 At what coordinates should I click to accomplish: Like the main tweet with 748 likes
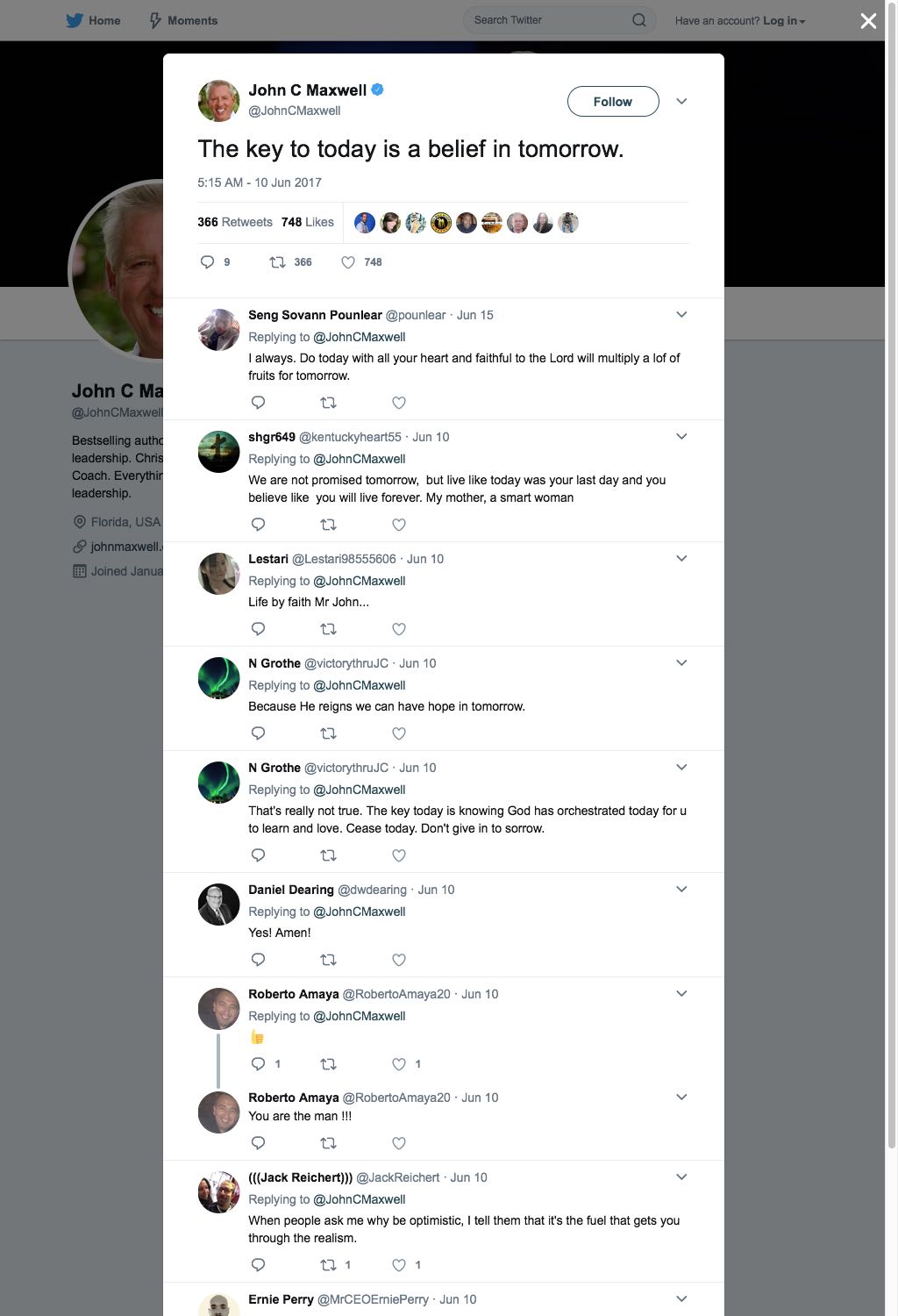coord(348,261)
